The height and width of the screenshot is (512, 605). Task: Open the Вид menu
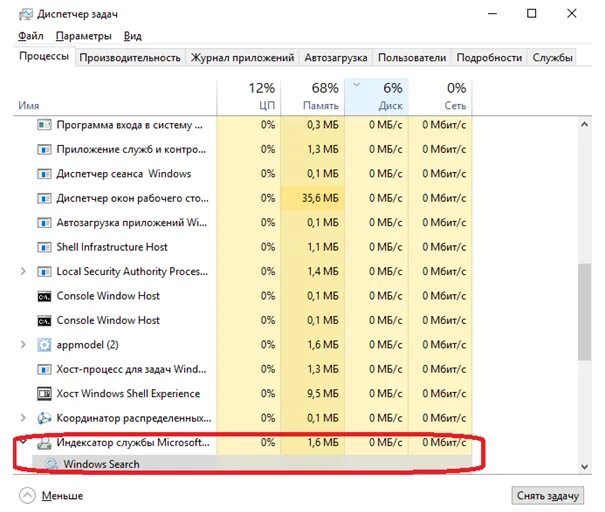132,36
